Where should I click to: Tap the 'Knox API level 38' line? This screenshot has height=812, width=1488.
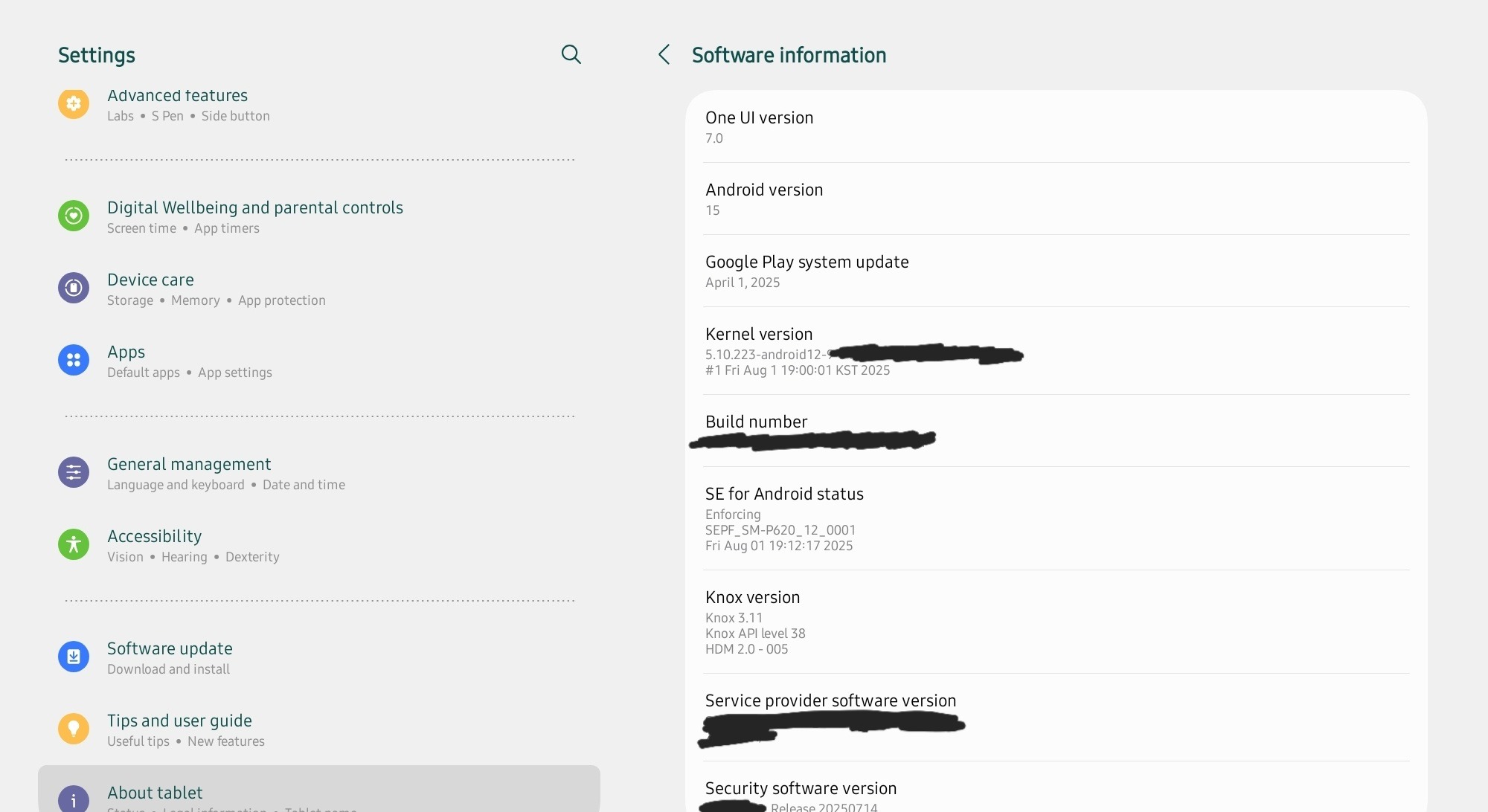point(755,634)
